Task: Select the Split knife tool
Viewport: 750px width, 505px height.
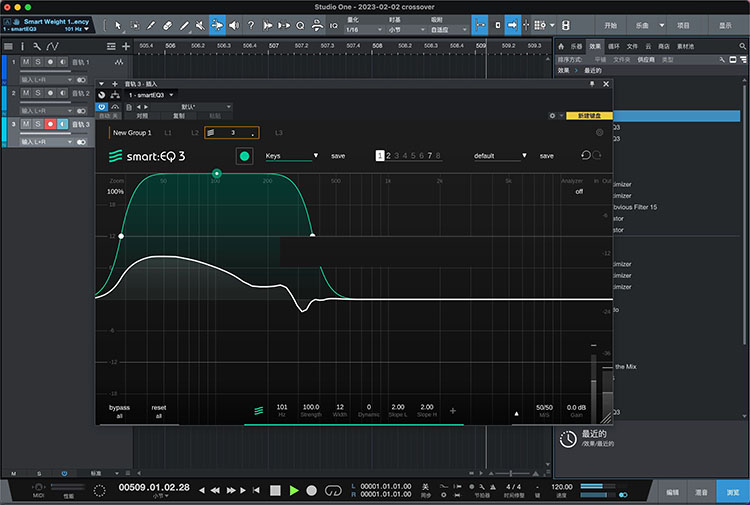Action: click(x=151, y=25)
